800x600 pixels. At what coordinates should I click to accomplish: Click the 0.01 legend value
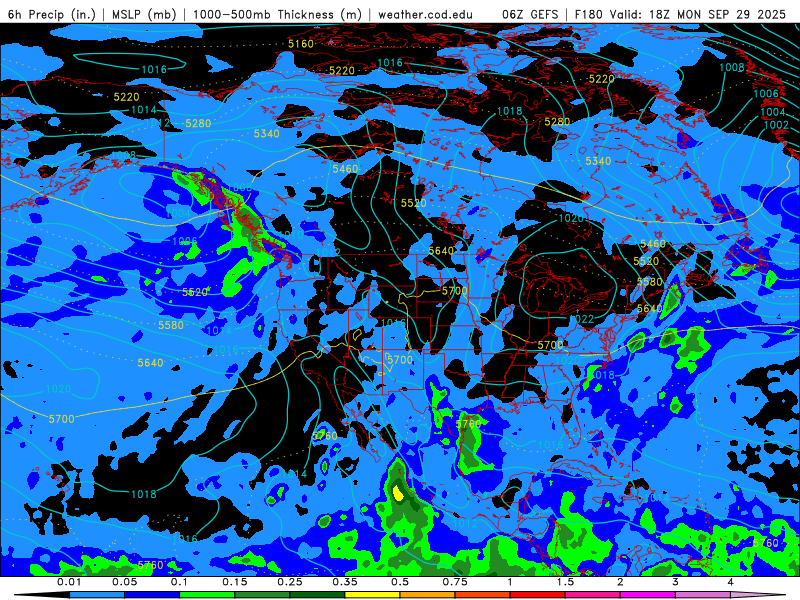69,582
